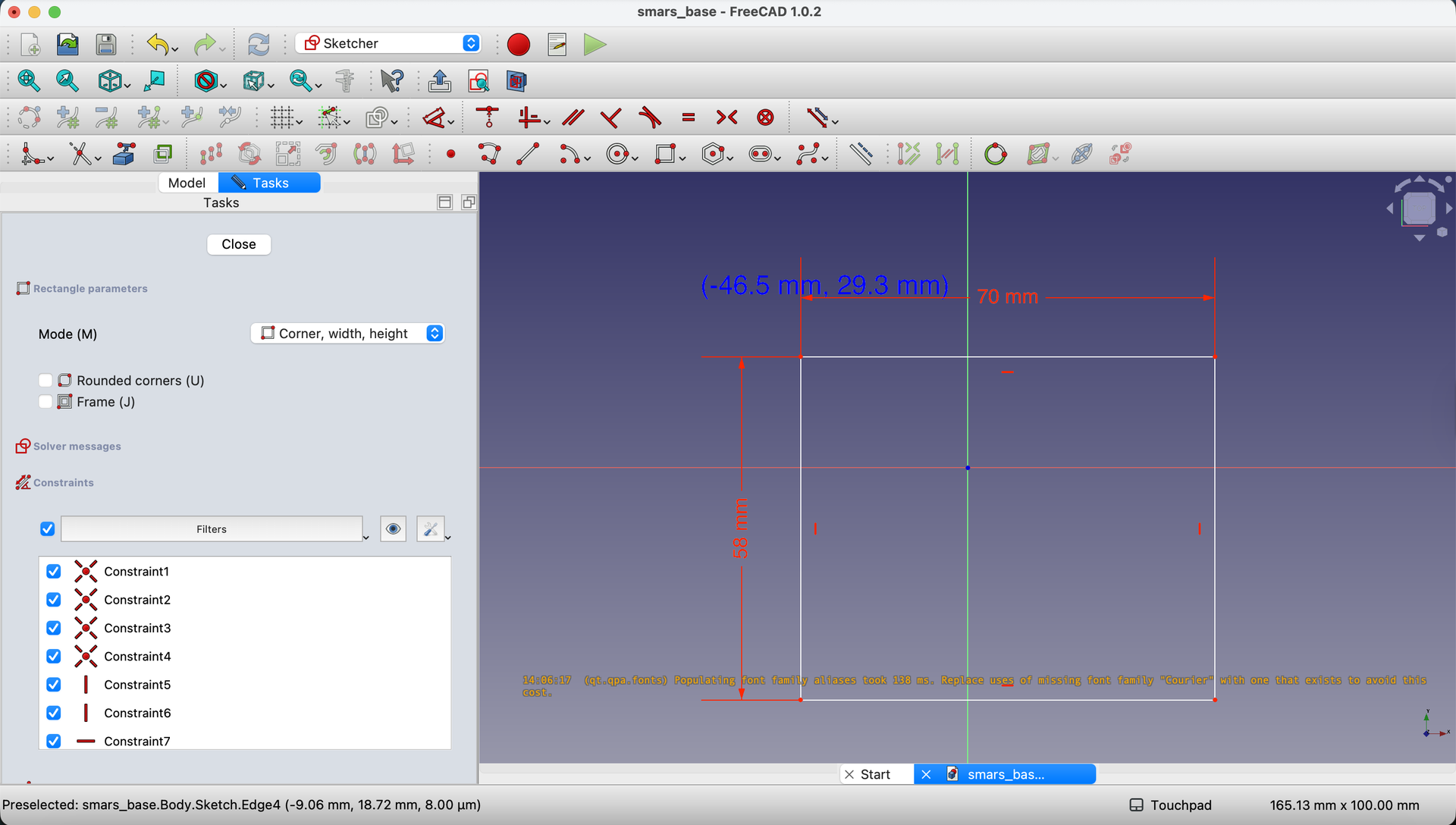Viewport: 1456px width, 825px height.
Task: Open the rectangle Mode dropdown
Action: click(347, 334)
